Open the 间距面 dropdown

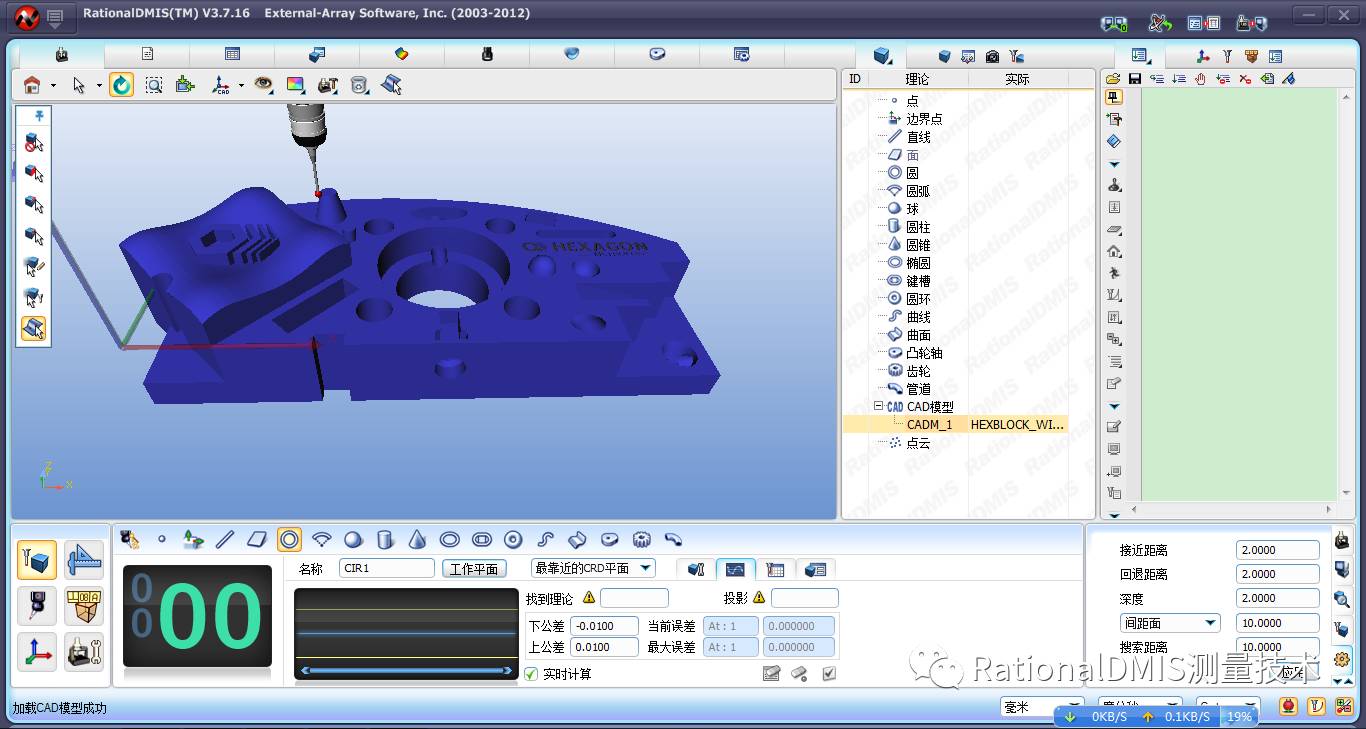pyautogui.click(x=1169, y=623)
